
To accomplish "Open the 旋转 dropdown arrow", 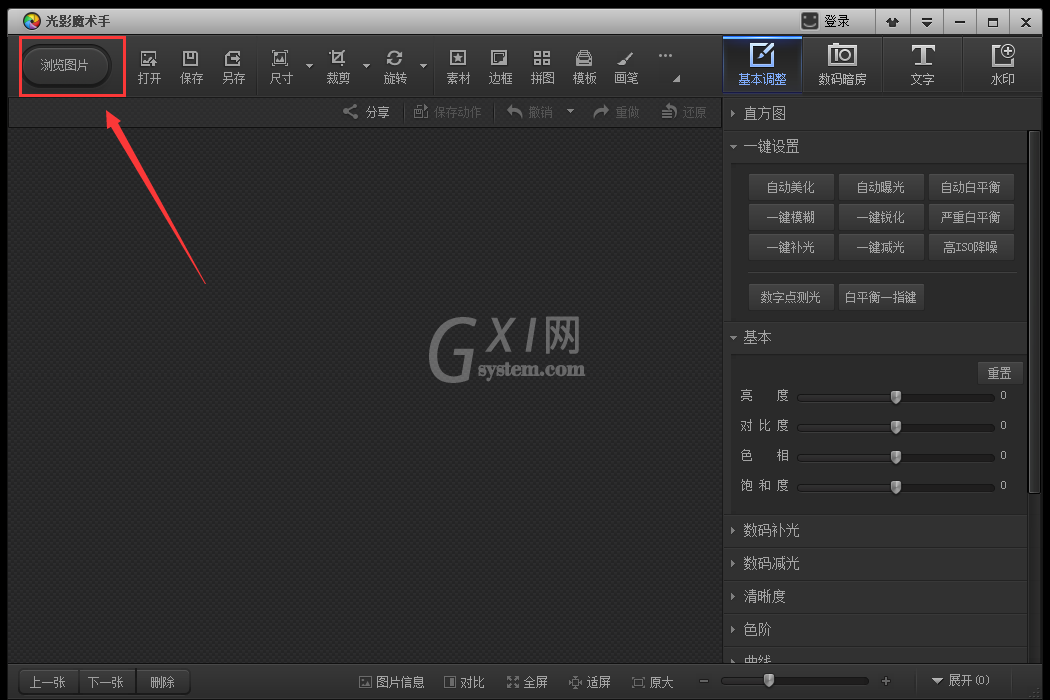I will tap(423, 66).
